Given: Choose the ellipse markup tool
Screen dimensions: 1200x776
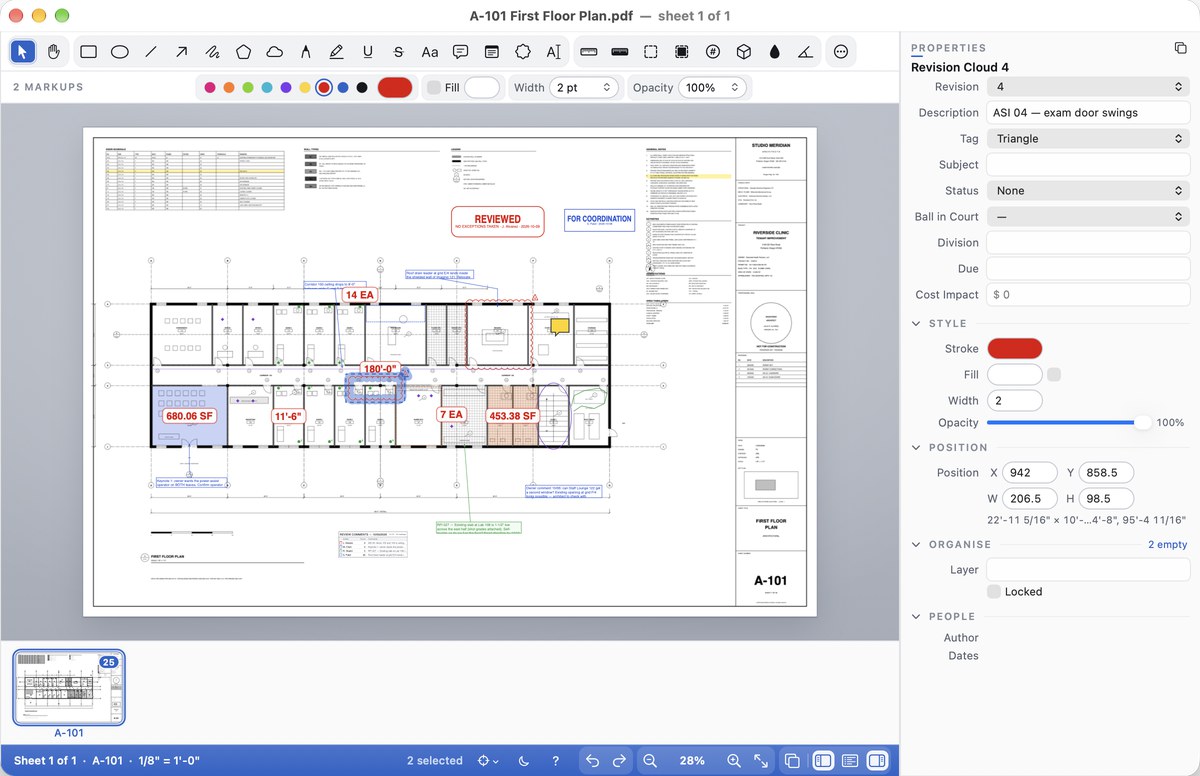Looking at the screenshot, I should (120, 52).
